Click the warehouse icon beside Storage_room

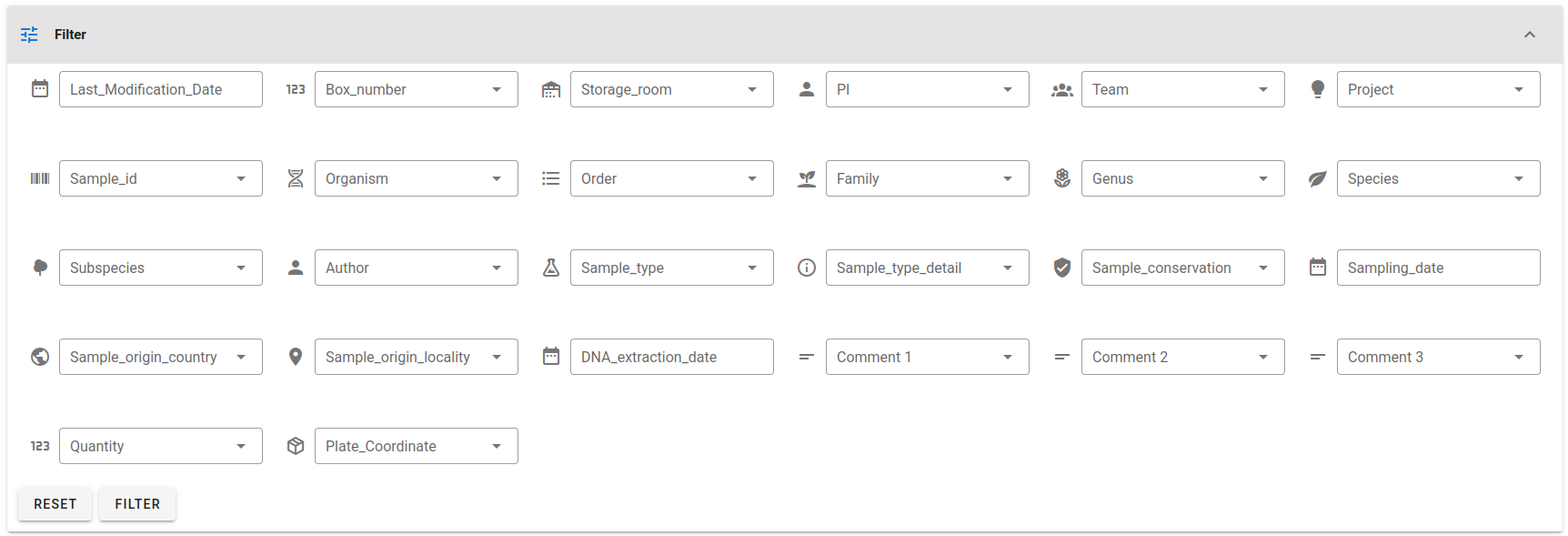click(551, 89)
